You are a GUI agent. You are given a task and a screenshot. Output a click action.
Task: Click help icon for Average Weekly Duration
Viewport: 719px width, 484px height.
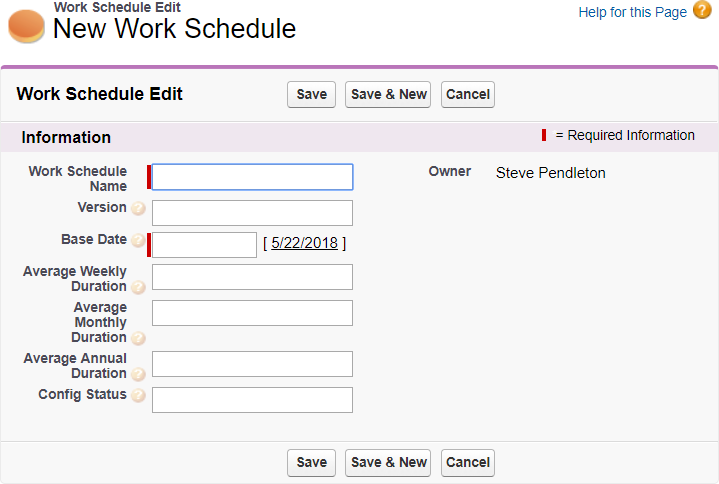[x=138, y=287]
